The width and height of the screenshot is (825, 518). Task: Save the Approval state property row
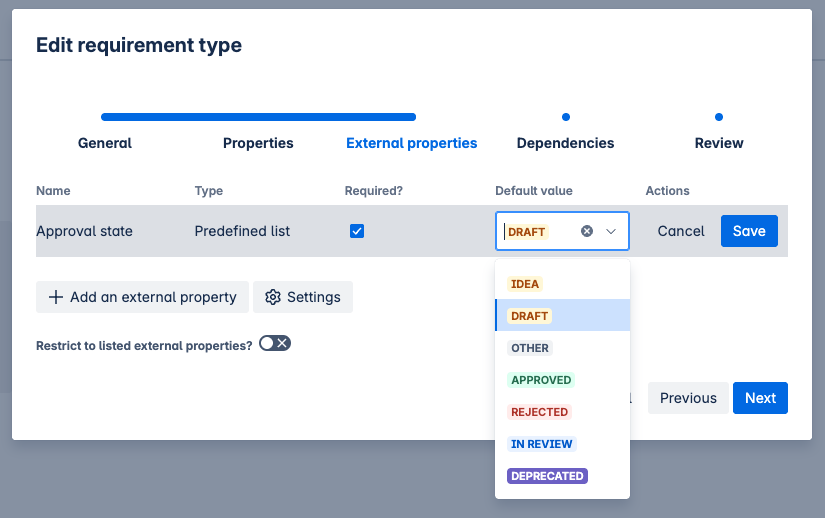[x=749, y=231]
